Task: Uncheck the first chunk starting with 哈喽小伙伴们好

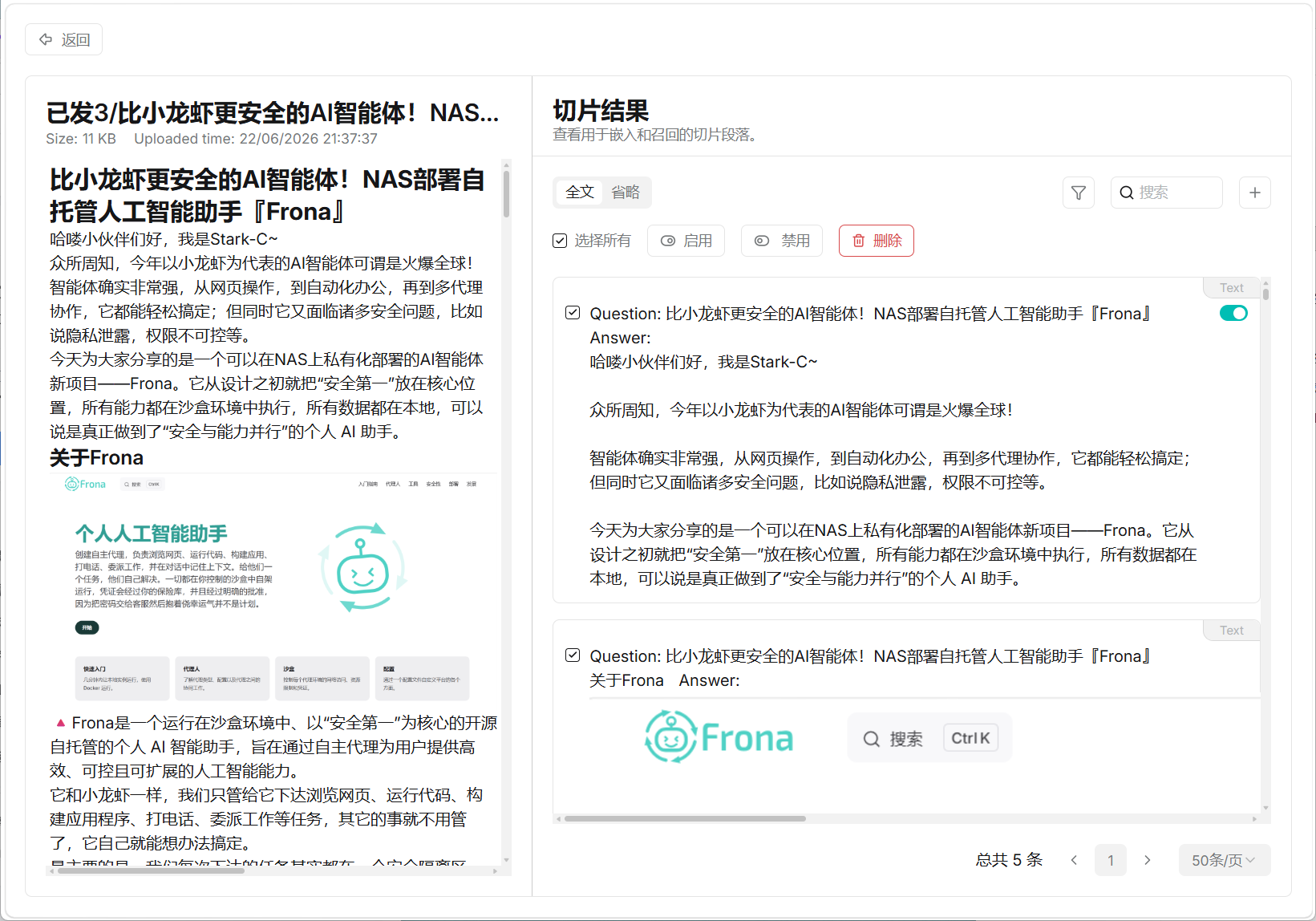Action: 573,313
